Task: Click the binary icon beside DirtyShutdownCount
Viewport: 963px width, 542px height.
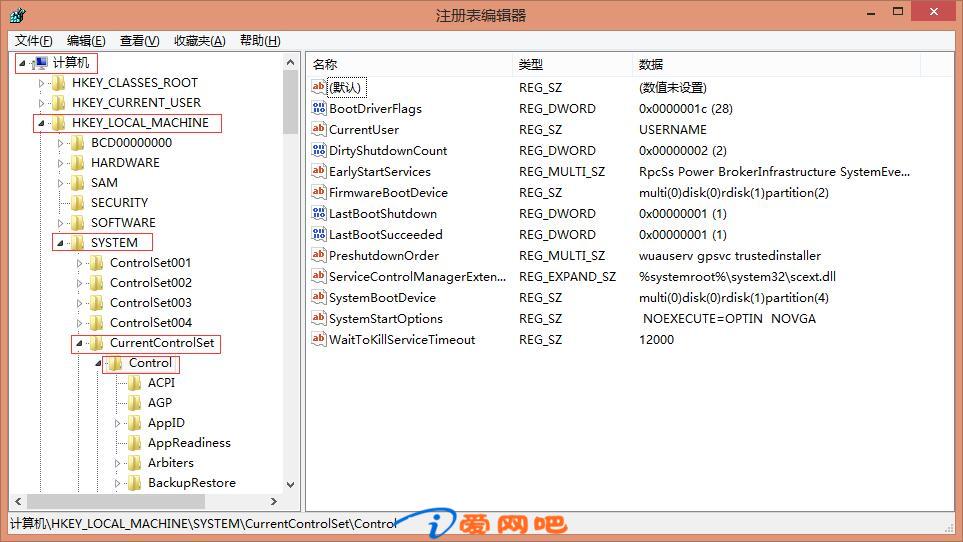Action: [x=318, y=150]
